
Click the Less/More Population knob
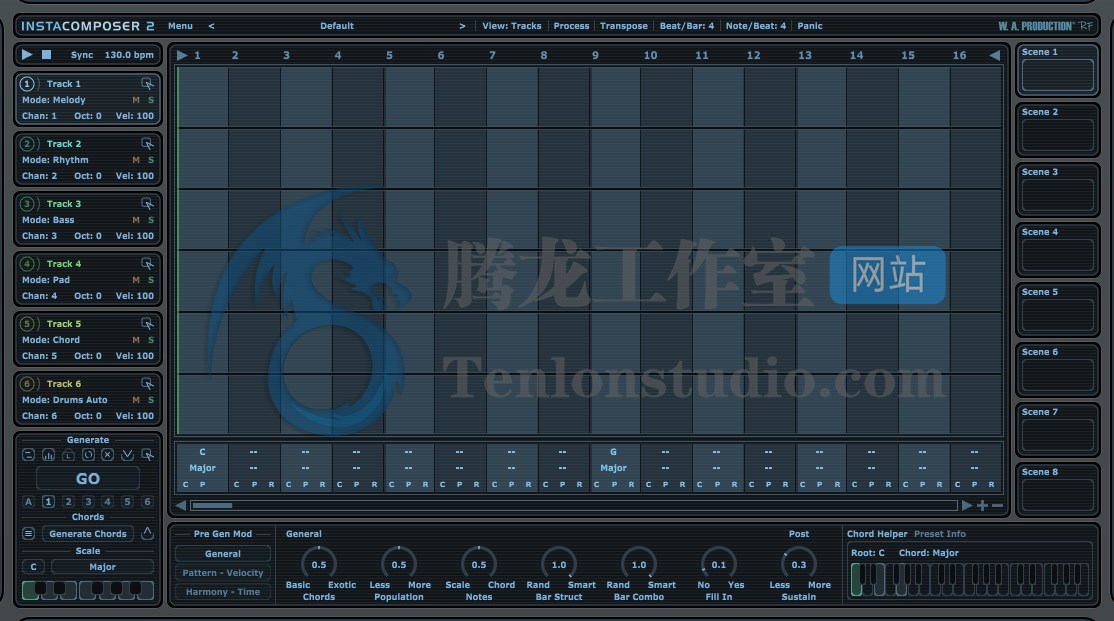399,565
